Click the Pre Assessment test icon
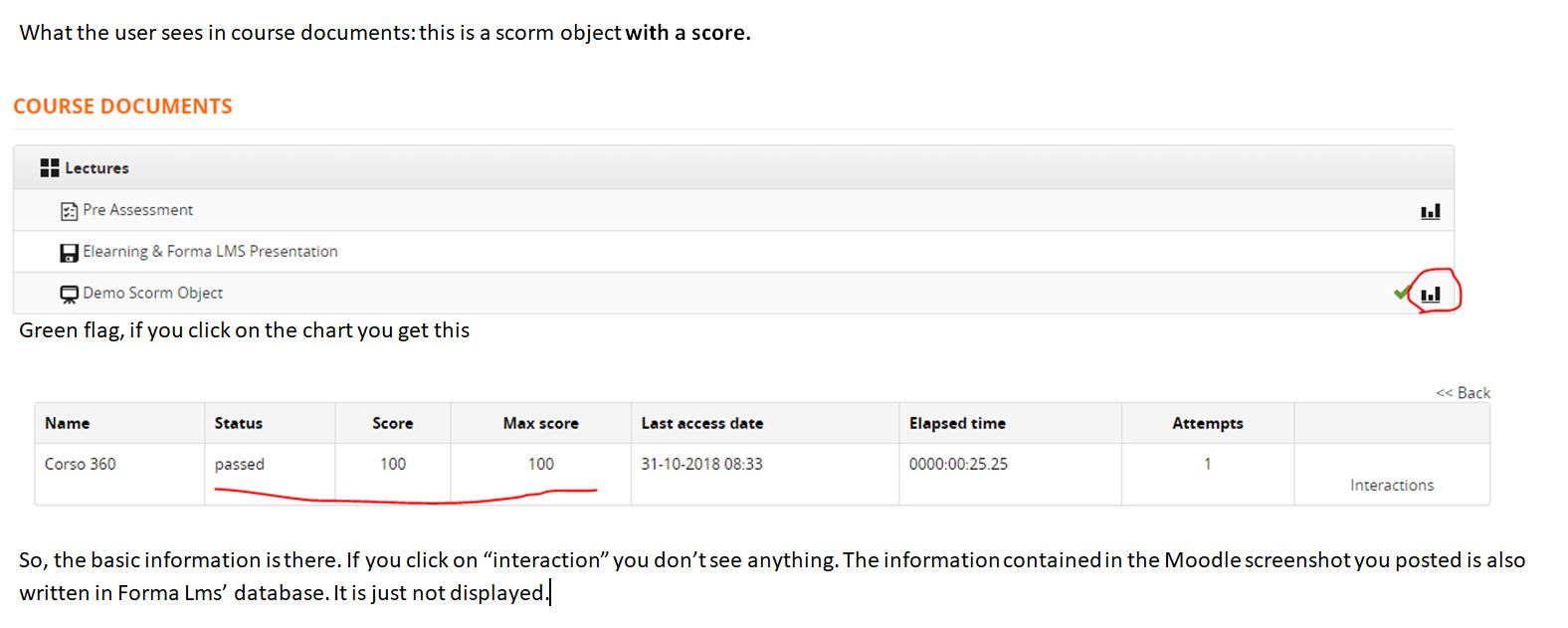 coord(69,211)
